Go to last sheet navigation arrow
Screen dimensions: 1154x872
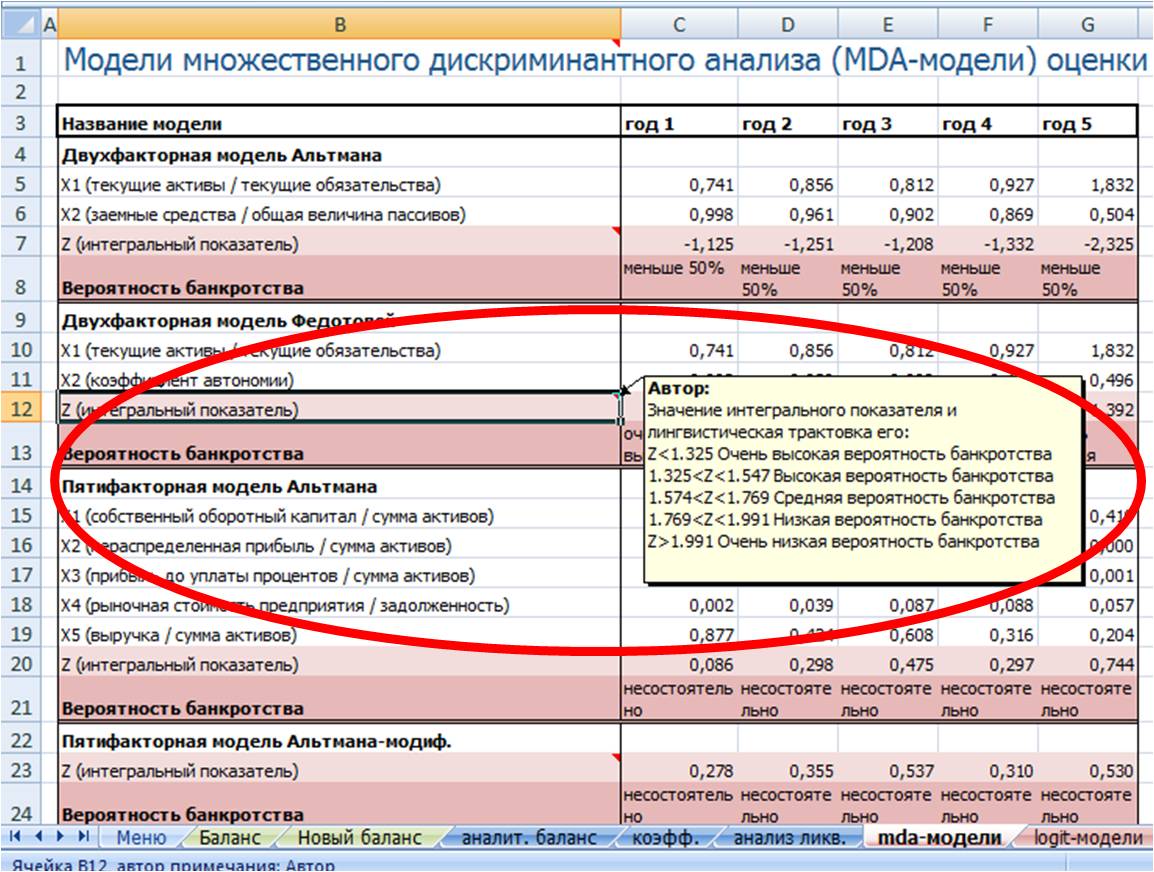click(84, 836)
